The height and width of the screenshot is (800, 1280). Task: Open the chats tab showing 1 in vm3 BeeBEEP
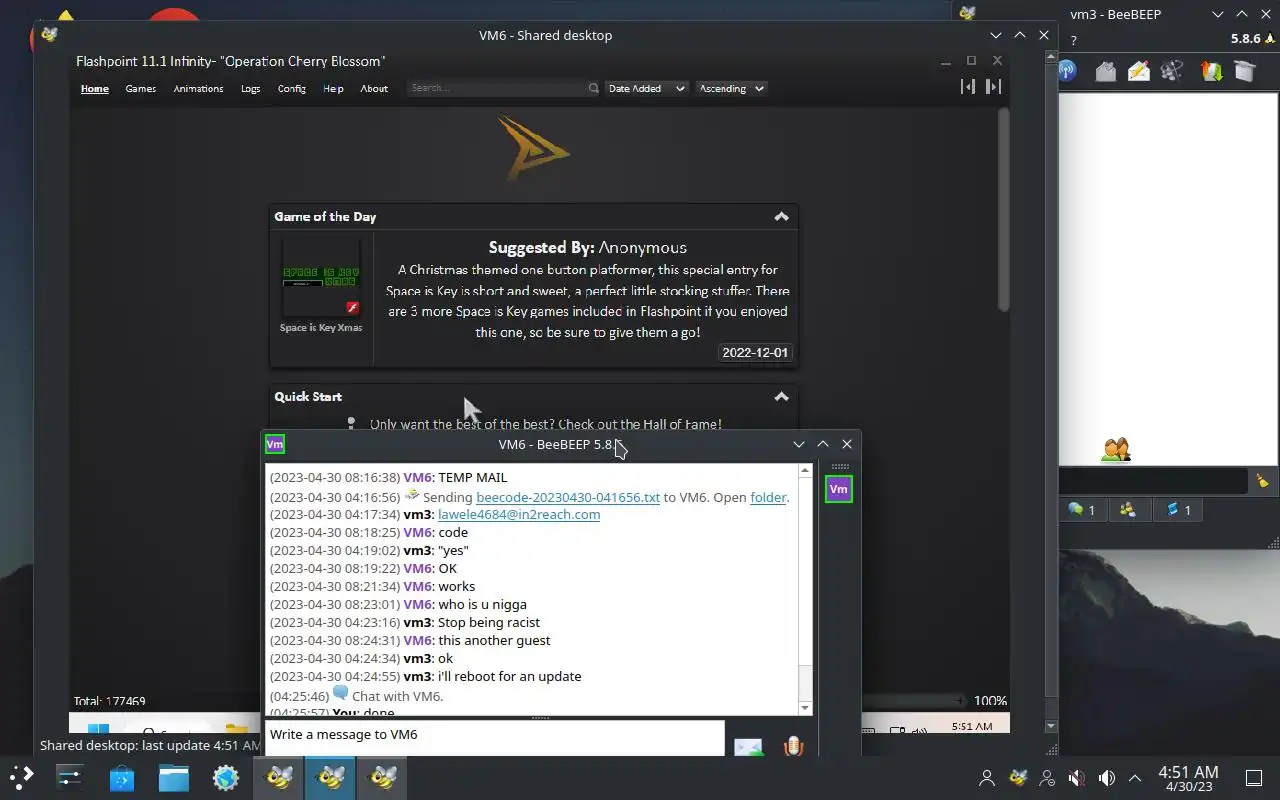tap(1081, 510)
